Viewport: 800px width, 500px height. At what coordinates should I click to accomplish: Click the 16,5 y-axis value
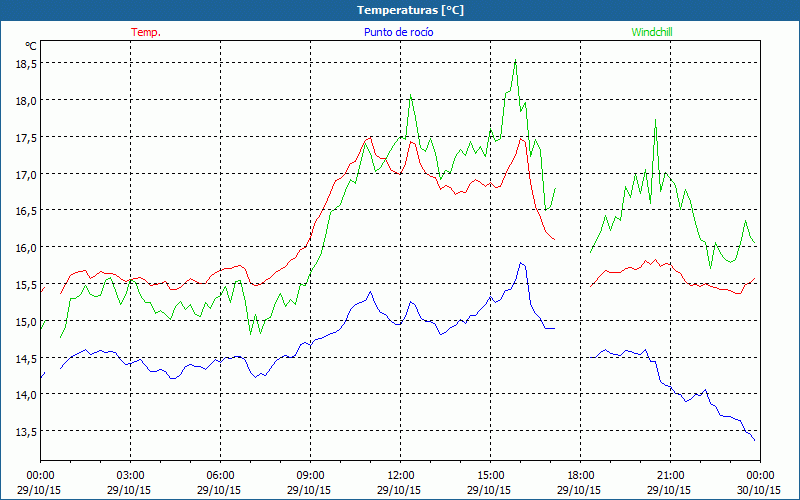[26, 211]
